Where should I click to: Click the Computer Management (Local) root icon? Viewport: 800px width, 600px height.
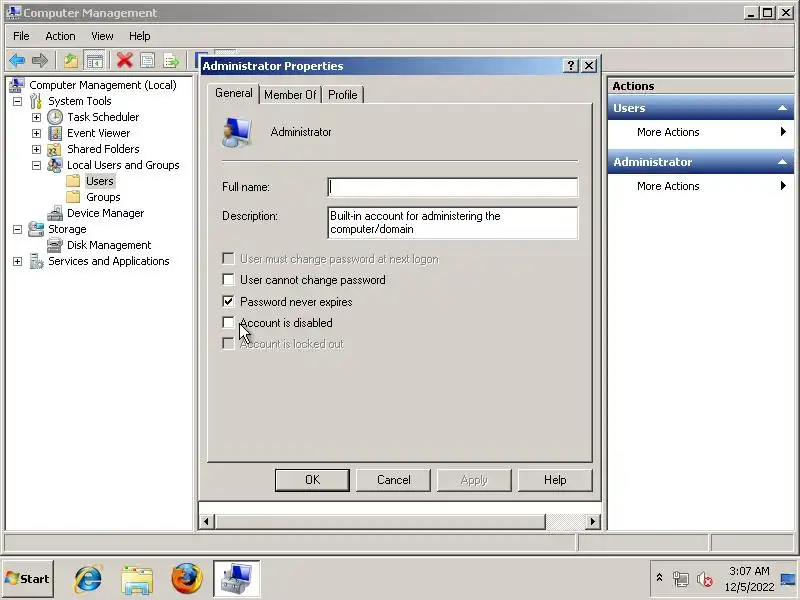pos(17,85)
